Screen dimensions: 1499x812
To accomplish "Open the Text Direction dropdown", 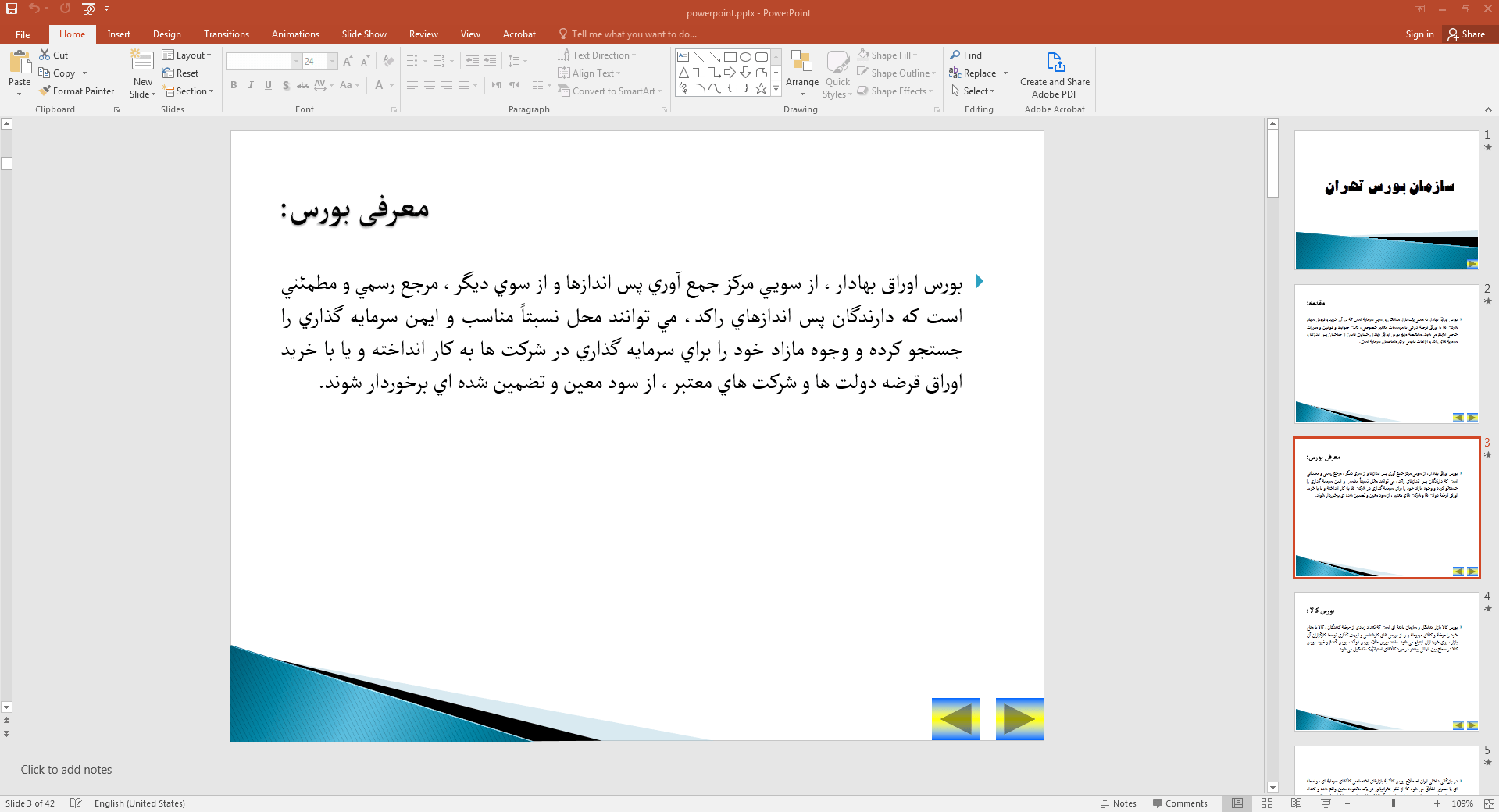I will 597,55.
